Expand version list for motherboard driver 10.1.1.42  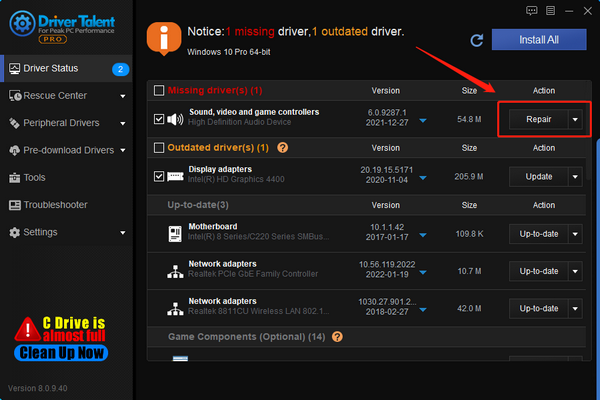(423, 235)
